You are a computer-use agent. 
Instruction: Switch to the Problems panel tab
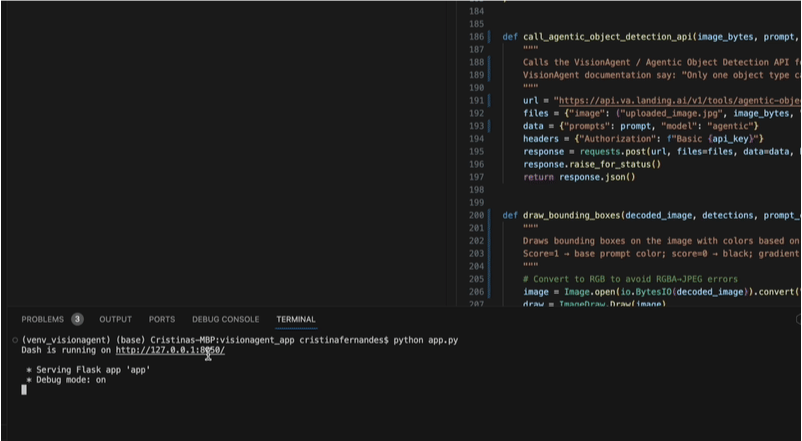point(42,319)
